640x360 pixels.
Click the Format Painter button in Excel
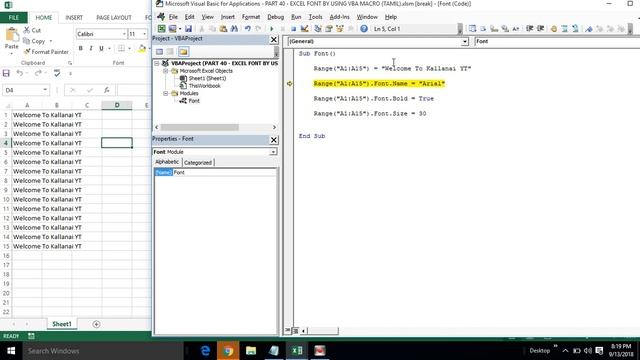click(x=46, y=52)
